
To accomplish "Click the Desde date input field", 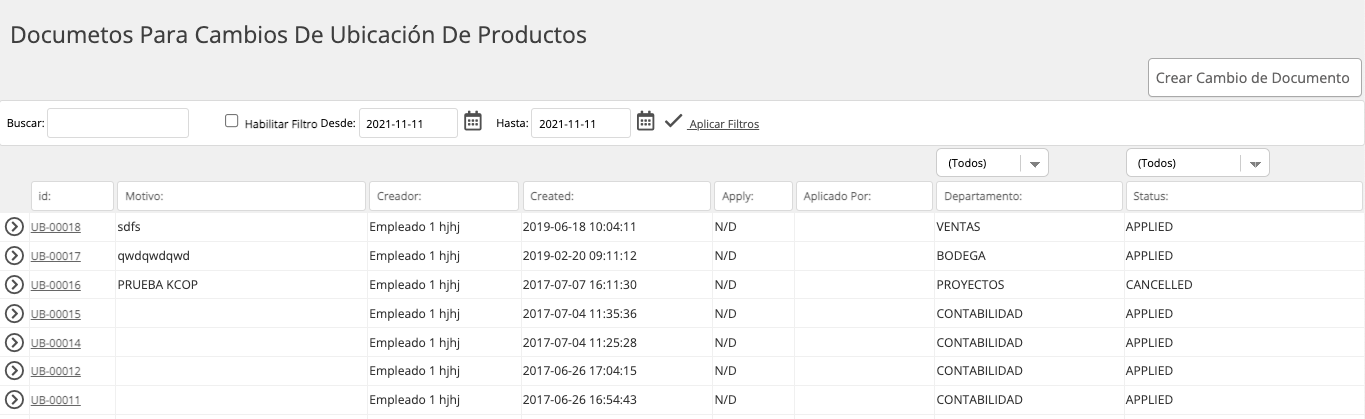I will [408, 123].
